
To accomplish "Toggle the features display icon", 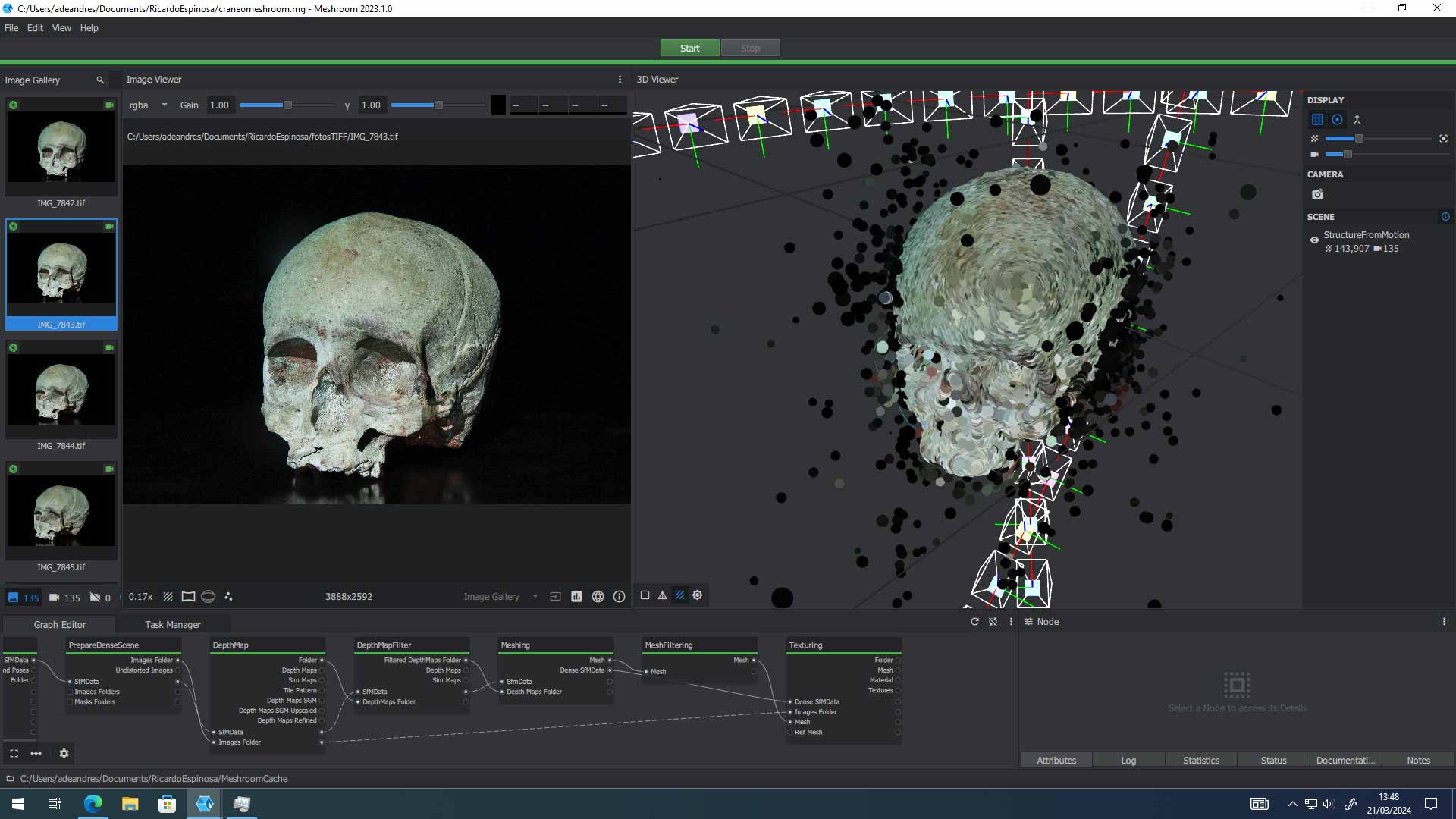I will point(228,597).
